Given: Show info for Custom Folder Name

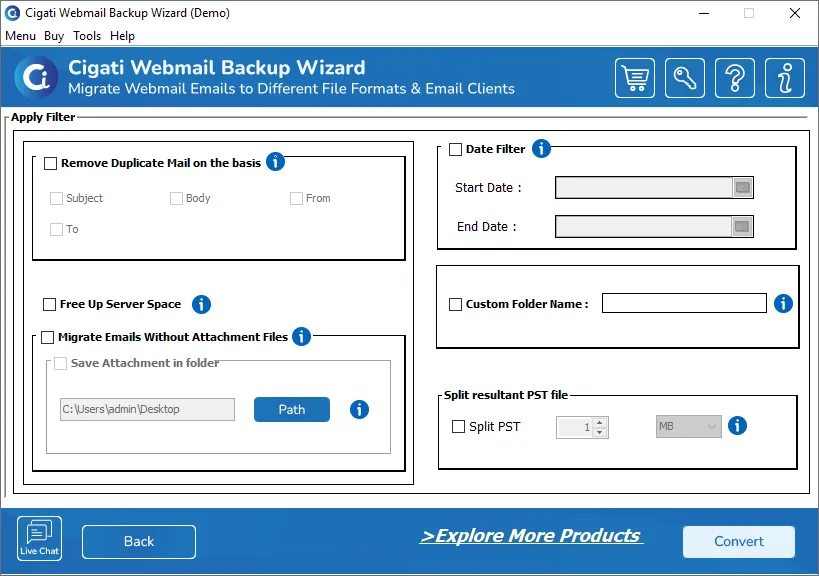Looking at the screenshot, I should coord(783,303).
